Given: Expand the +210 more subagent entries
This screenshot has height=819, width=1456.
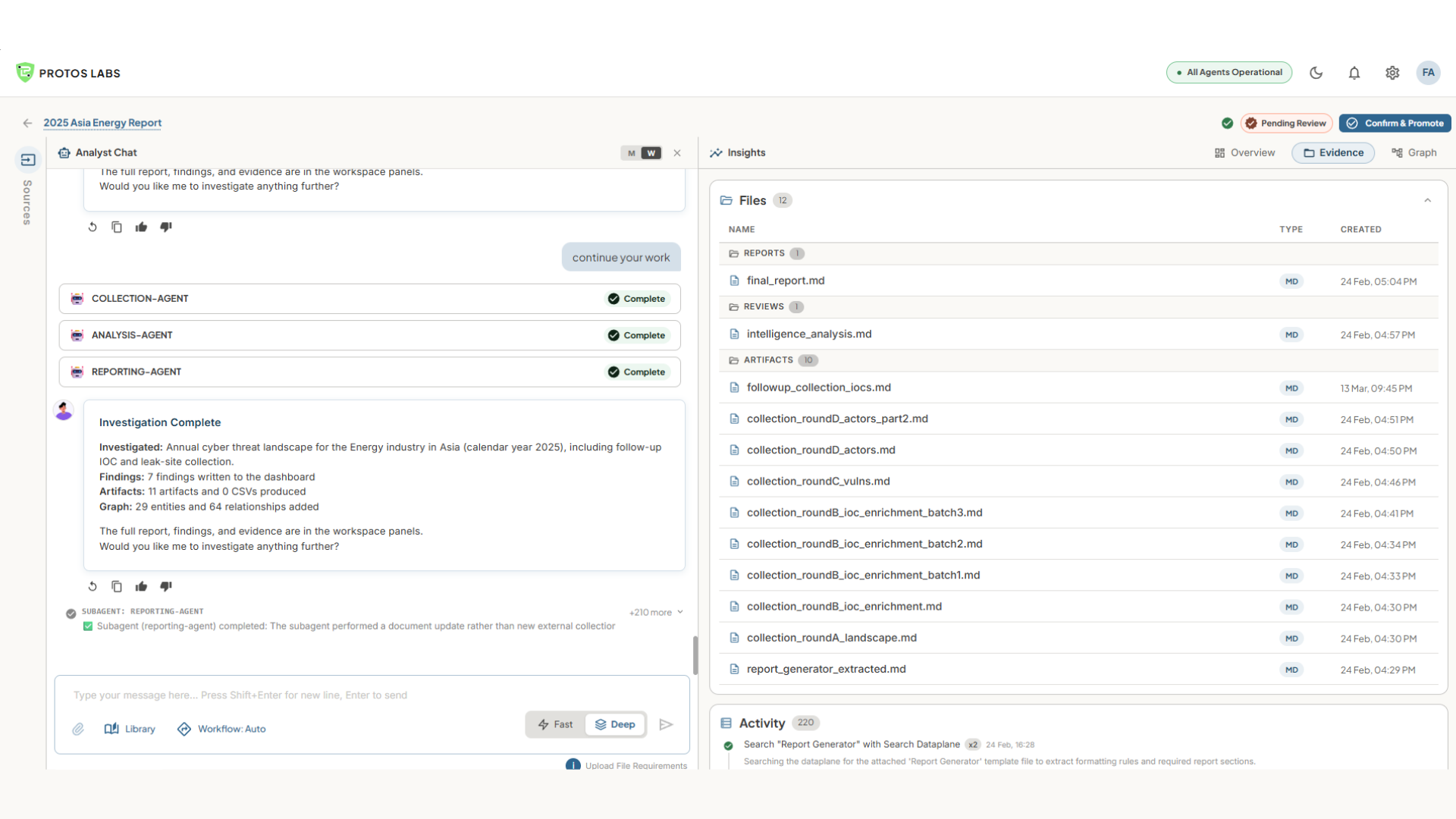Looking at the screenshot, I should [656, 612].
